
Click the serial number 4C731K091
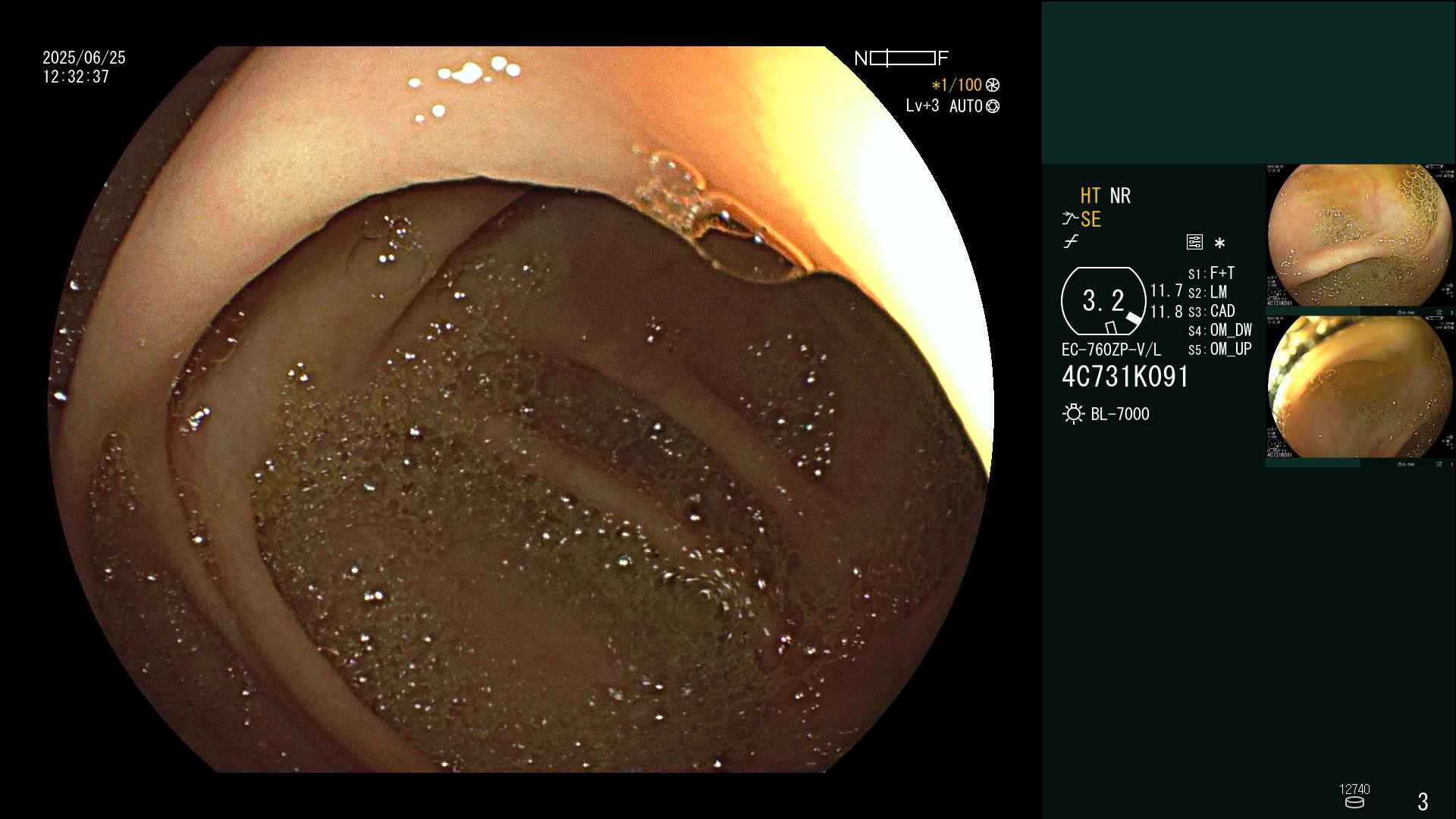pyautogui.click(x=1125, y=377)
